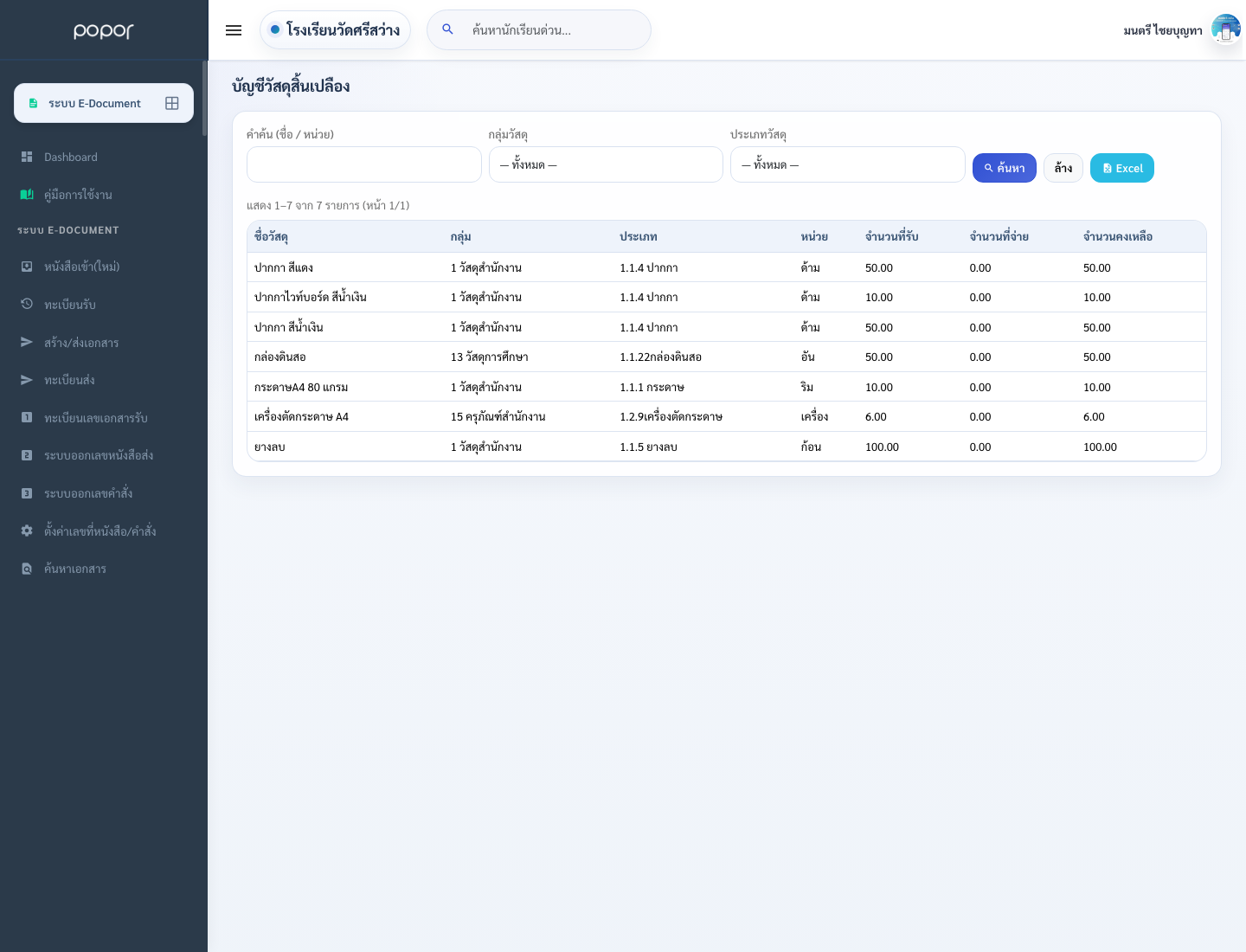Open user avatar of มนตรี ไชยบุญทา
This screenshot has width=1246, height=952.
coord(1225,29)
